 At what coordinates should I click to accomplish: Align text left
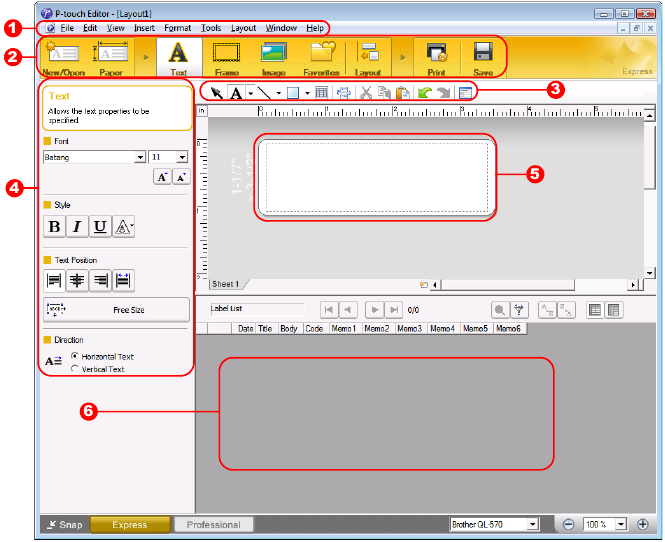[x=54, y=280]
